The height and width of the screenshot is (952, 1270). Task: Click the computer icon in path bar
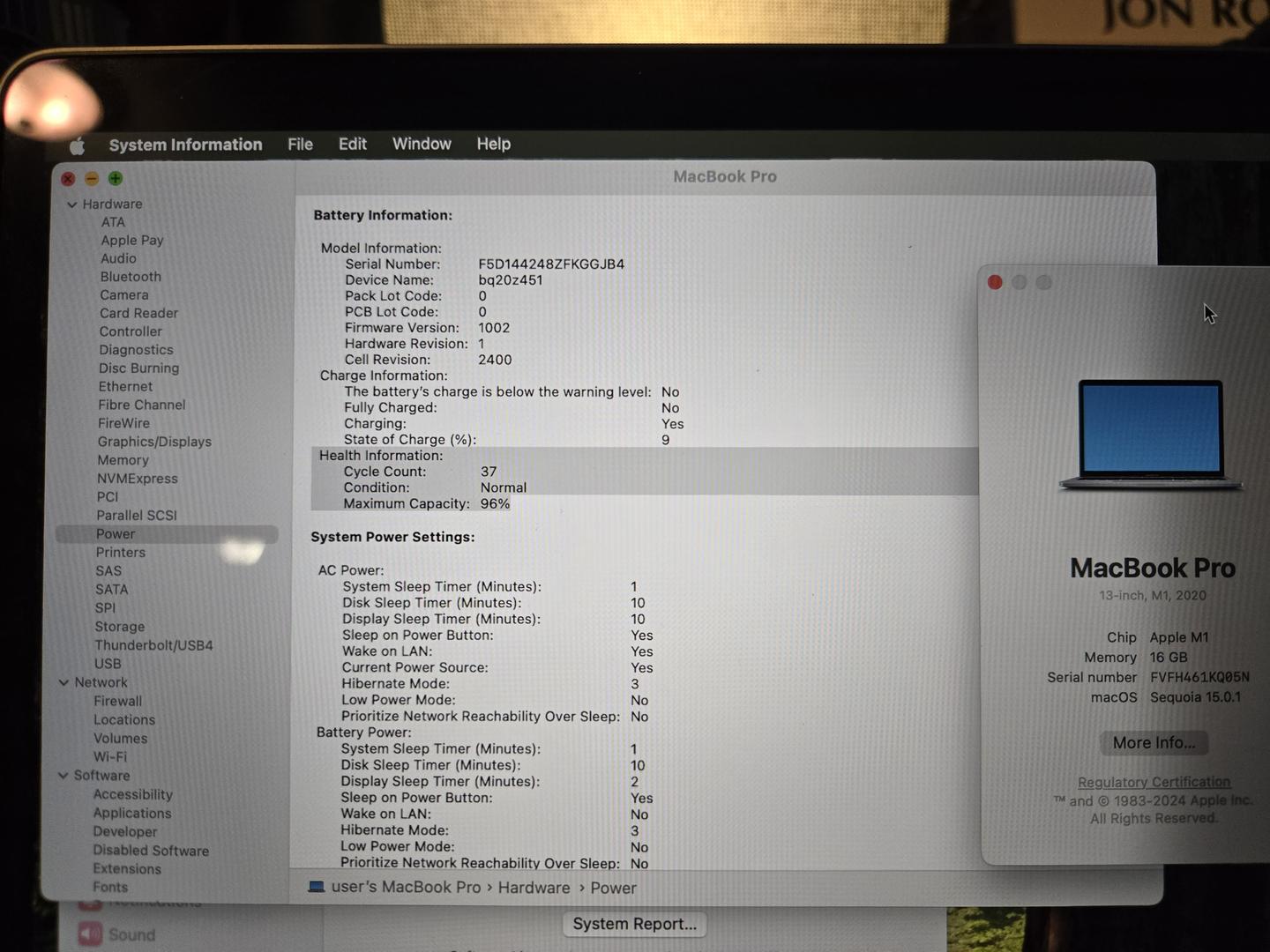pyautogui.click(x=317, y=886)
